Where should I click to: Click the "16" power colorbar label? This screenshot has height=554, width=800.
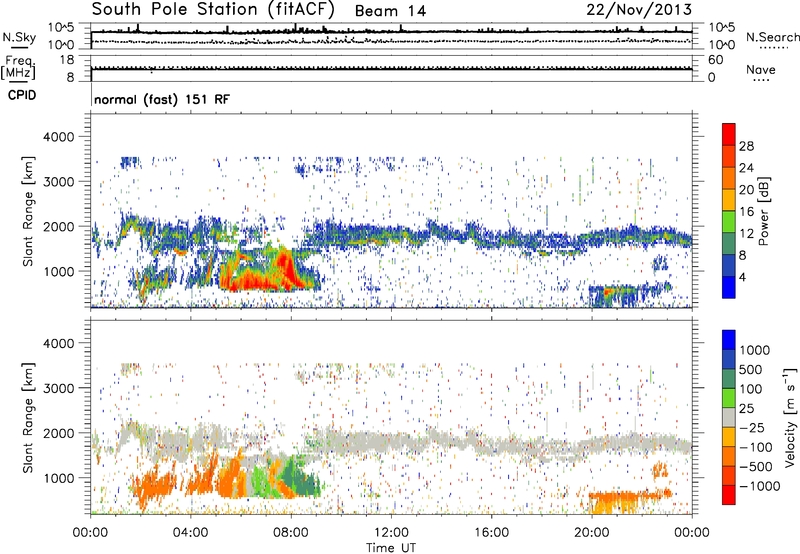(x=746, y=212)
